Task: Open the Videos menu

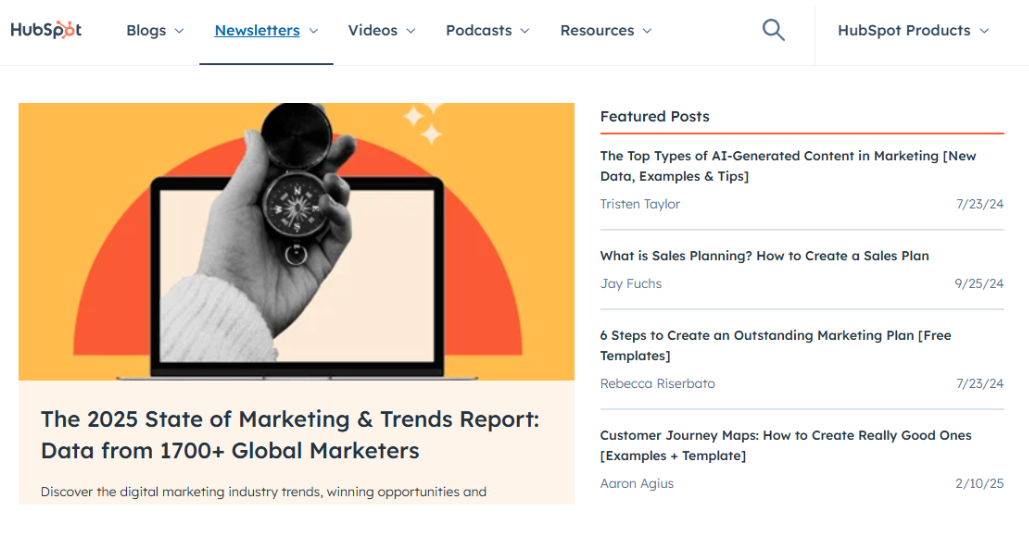Action: pyautogui.click(x=373, y=31)
